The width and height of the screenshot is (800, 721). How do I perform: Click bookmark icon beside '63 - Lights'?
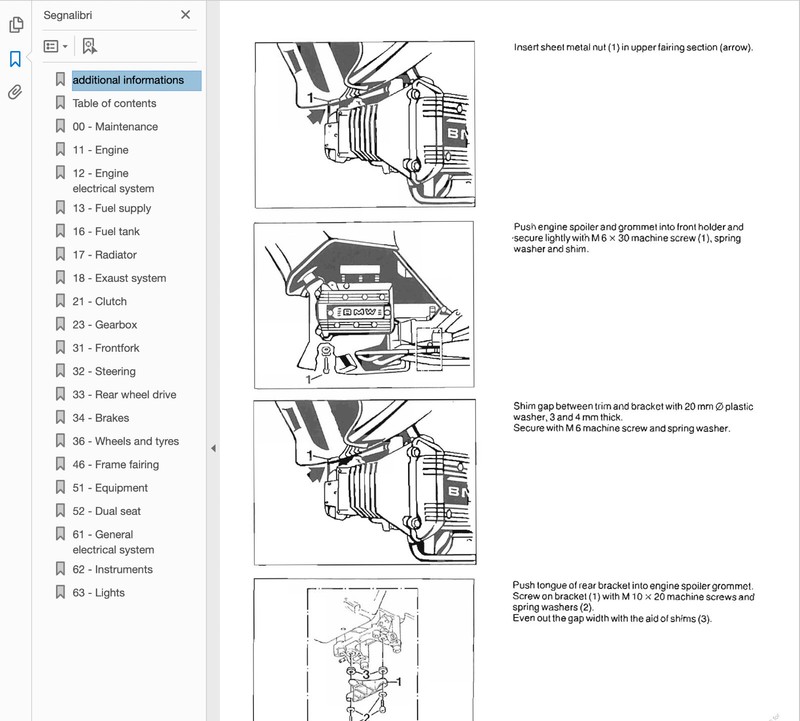click(60, 592)
